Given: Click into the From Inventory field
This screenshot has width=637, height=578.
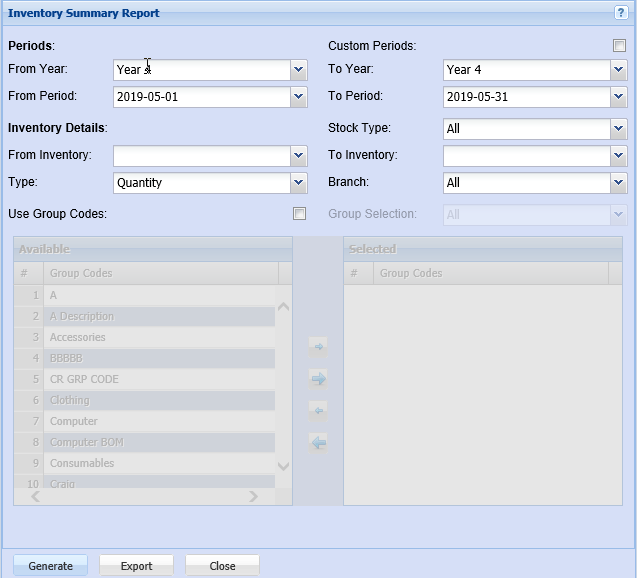Looking at the screenshot, I should coord(201,156).
